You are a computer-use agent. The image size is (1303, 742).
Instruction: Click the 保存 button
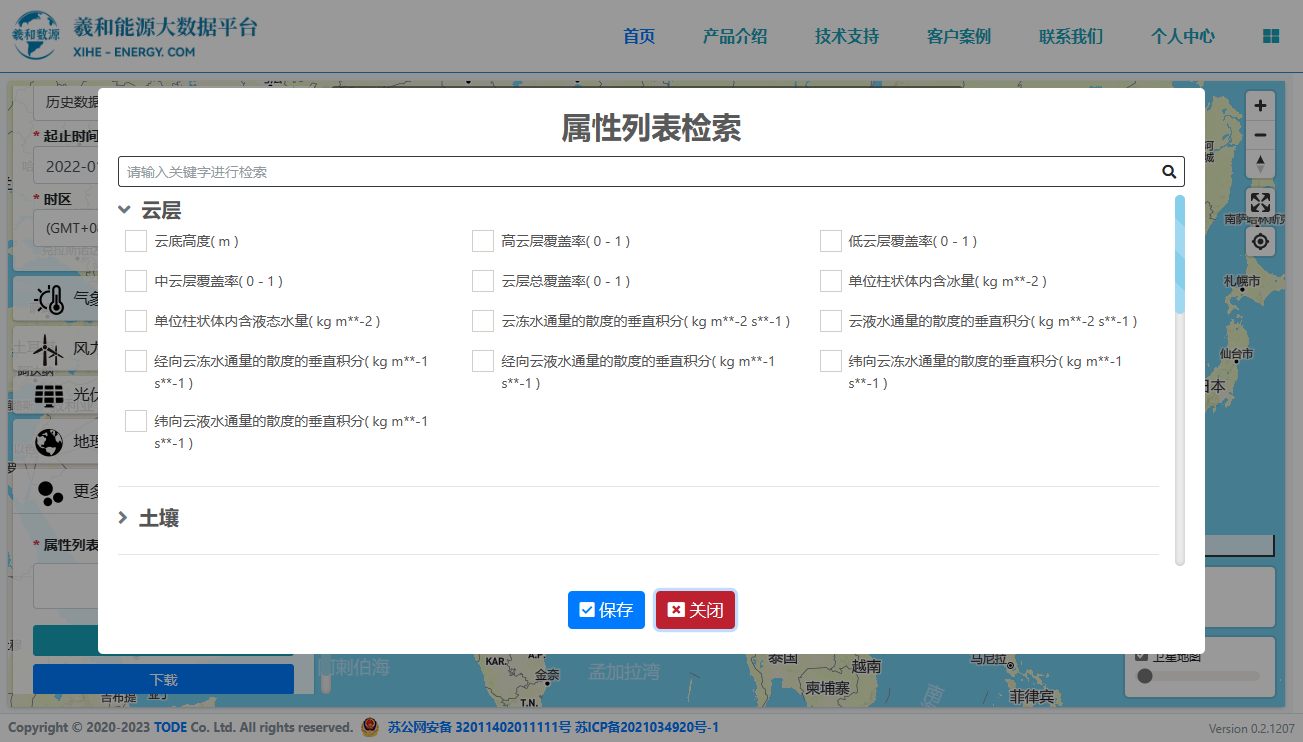point(606,610)
